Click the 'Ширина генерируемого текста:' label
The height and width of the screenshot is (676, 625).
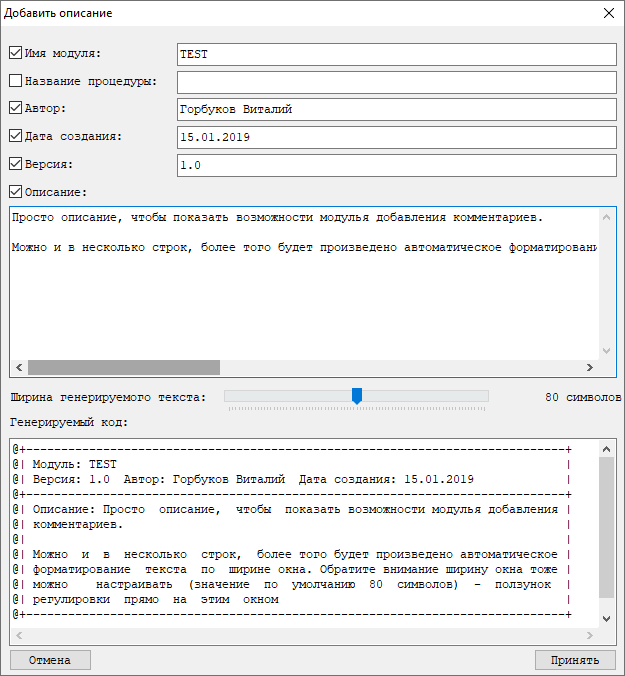tap(108, 397)
